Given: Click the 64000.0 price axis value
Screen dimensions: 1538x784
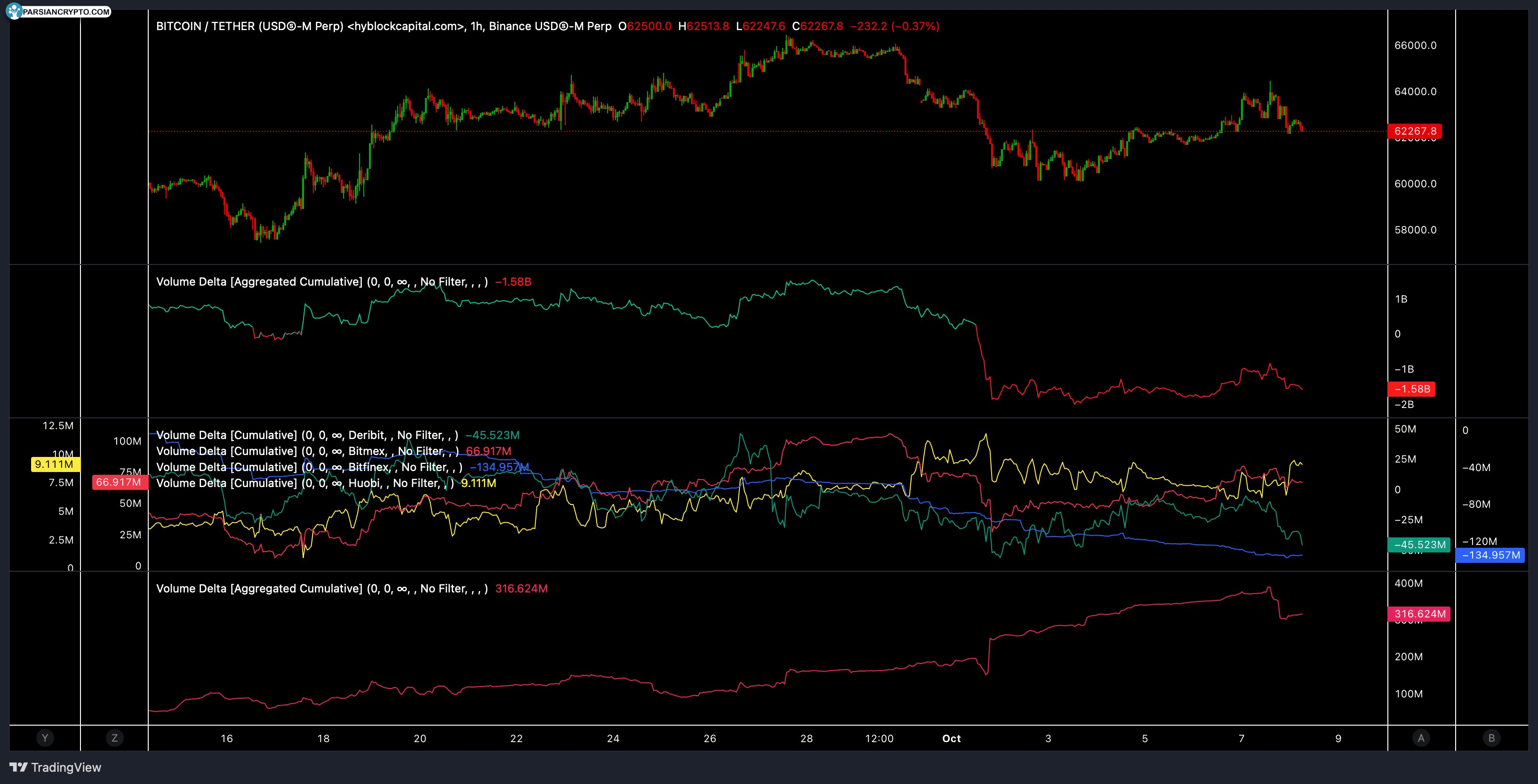Looking at the screenshot, I should tap(1416, 91).
